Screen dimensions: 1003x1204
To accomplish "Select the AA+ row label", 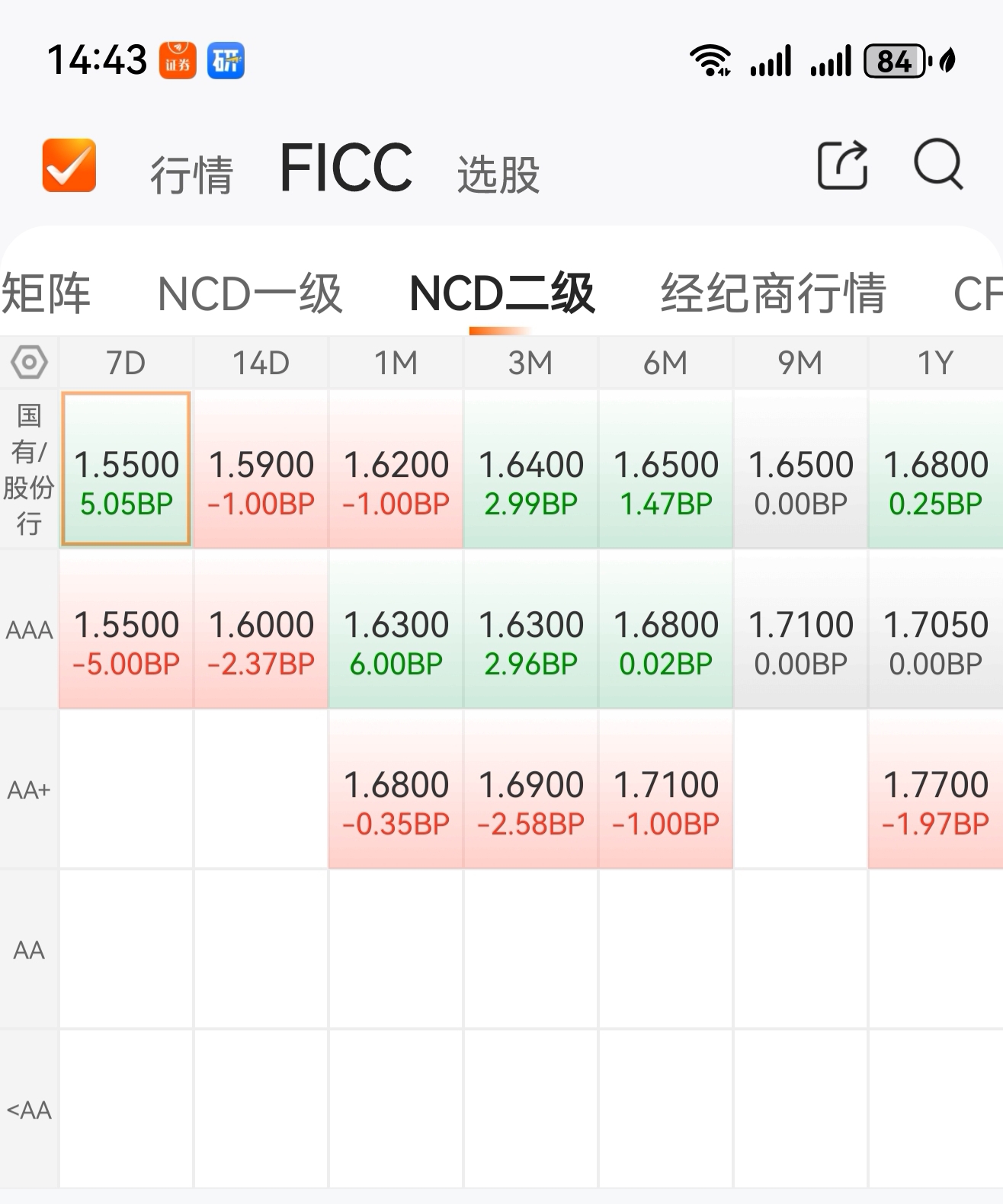I will (x=29, y=790).
